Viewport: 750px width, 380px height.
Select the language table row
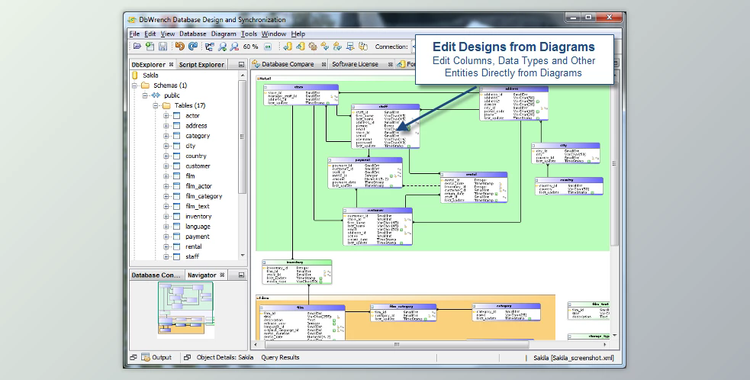tap(198, 226)
